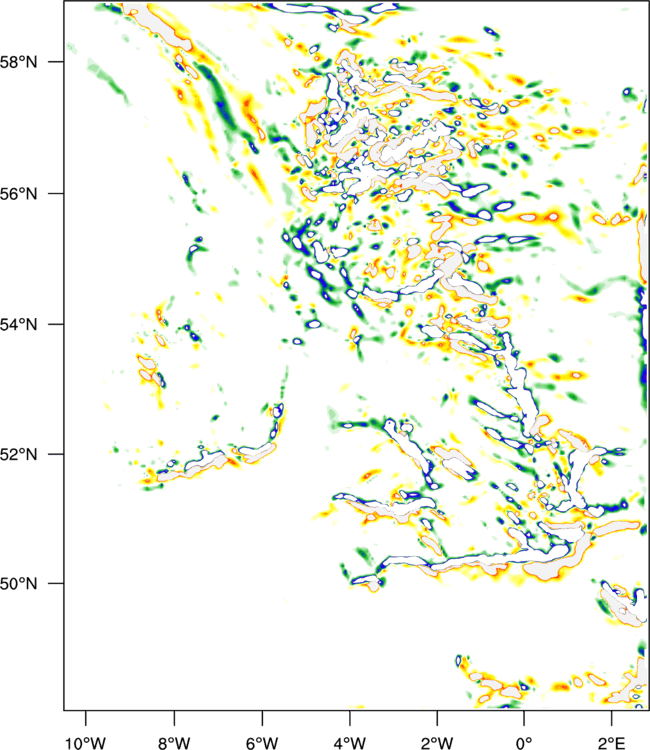Viewport: 650px width, 750px height.
Task: Click the 52°N latitude label
Action: [x=18, y=454]
